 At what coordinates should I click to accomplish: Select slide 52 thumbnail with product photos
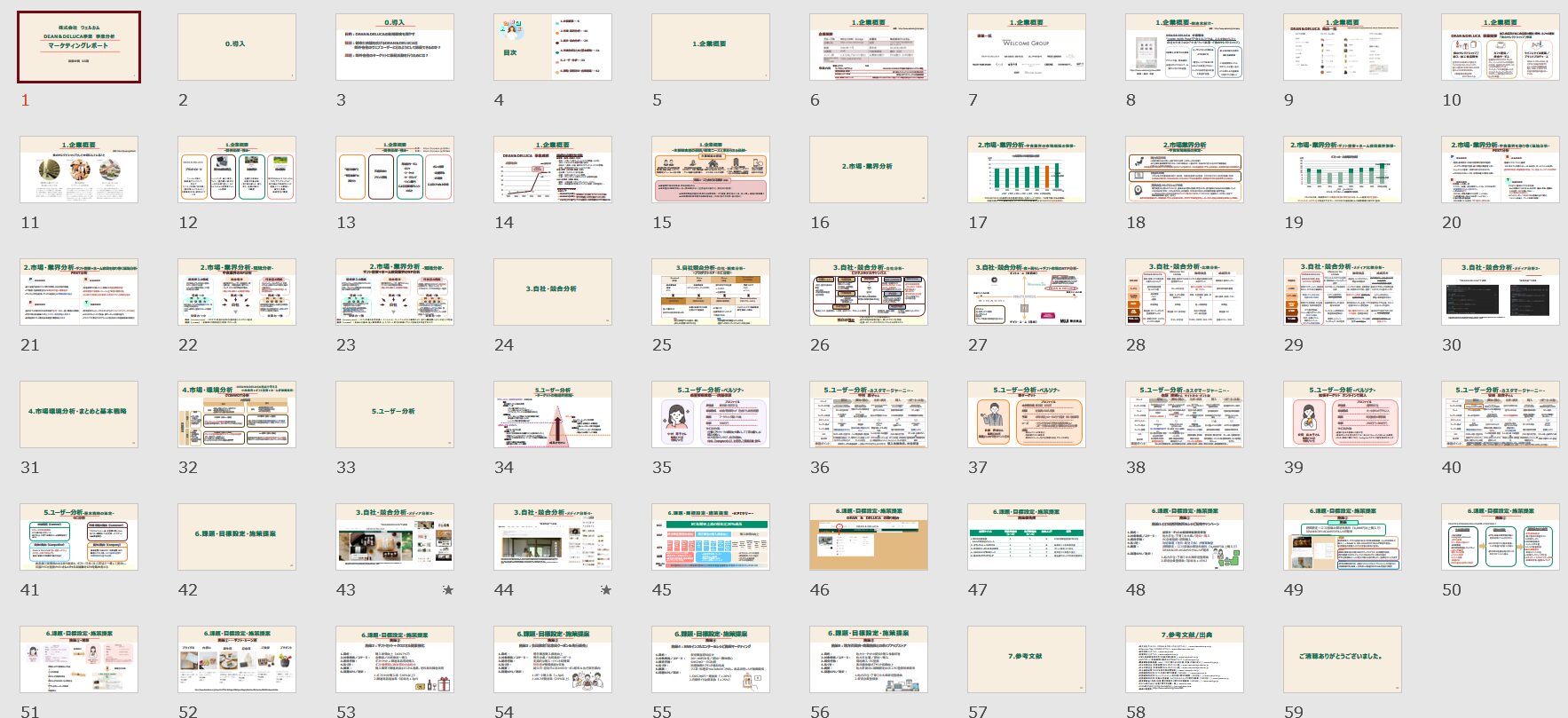(237, 659)
